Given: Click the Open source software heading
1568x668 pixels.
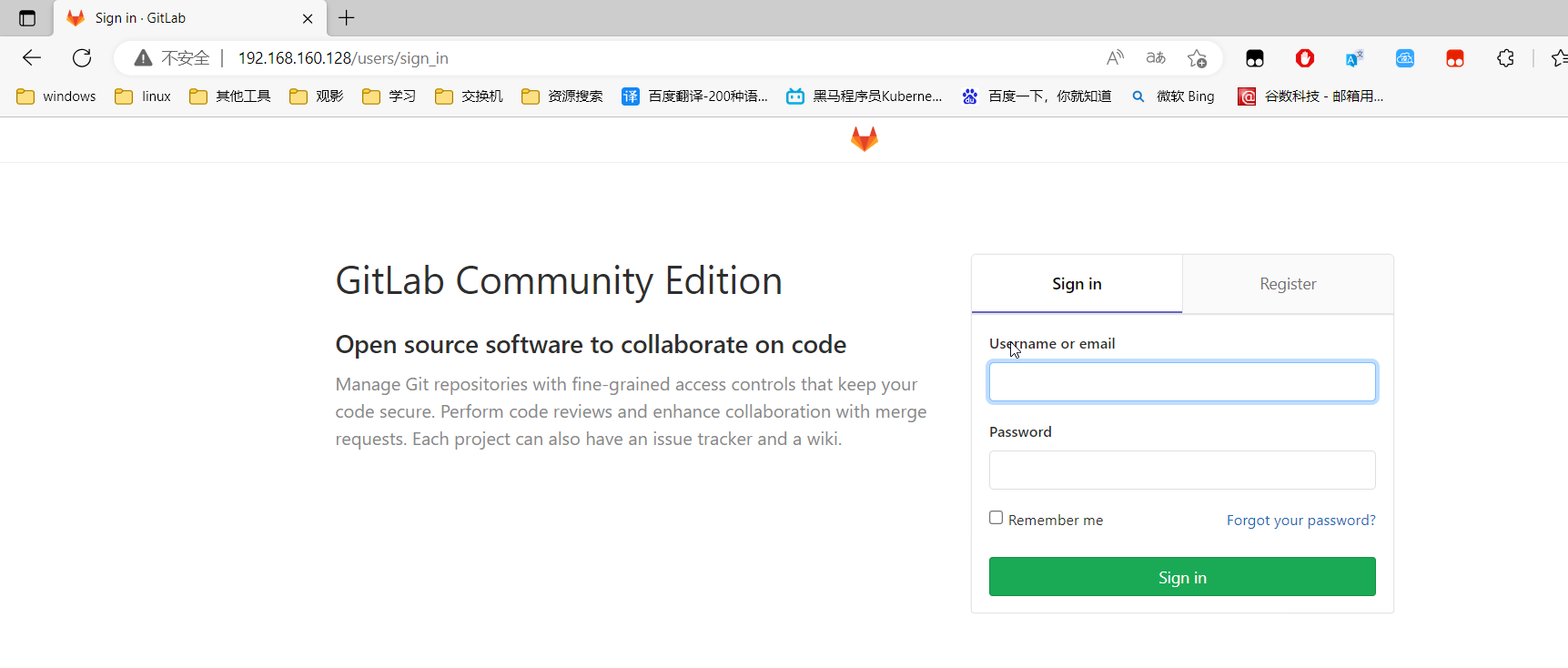Looking at the screenshot, I should click(591, 345).
